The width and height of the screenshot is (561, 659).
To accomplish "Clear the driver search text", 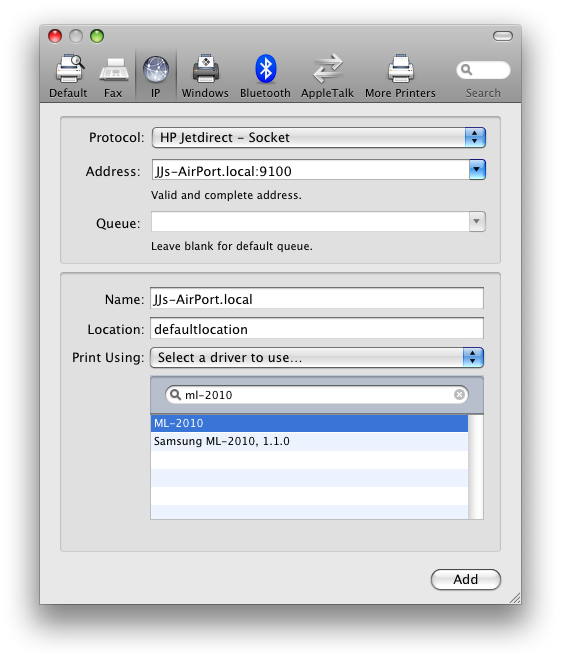I will [x=459, y=395].
